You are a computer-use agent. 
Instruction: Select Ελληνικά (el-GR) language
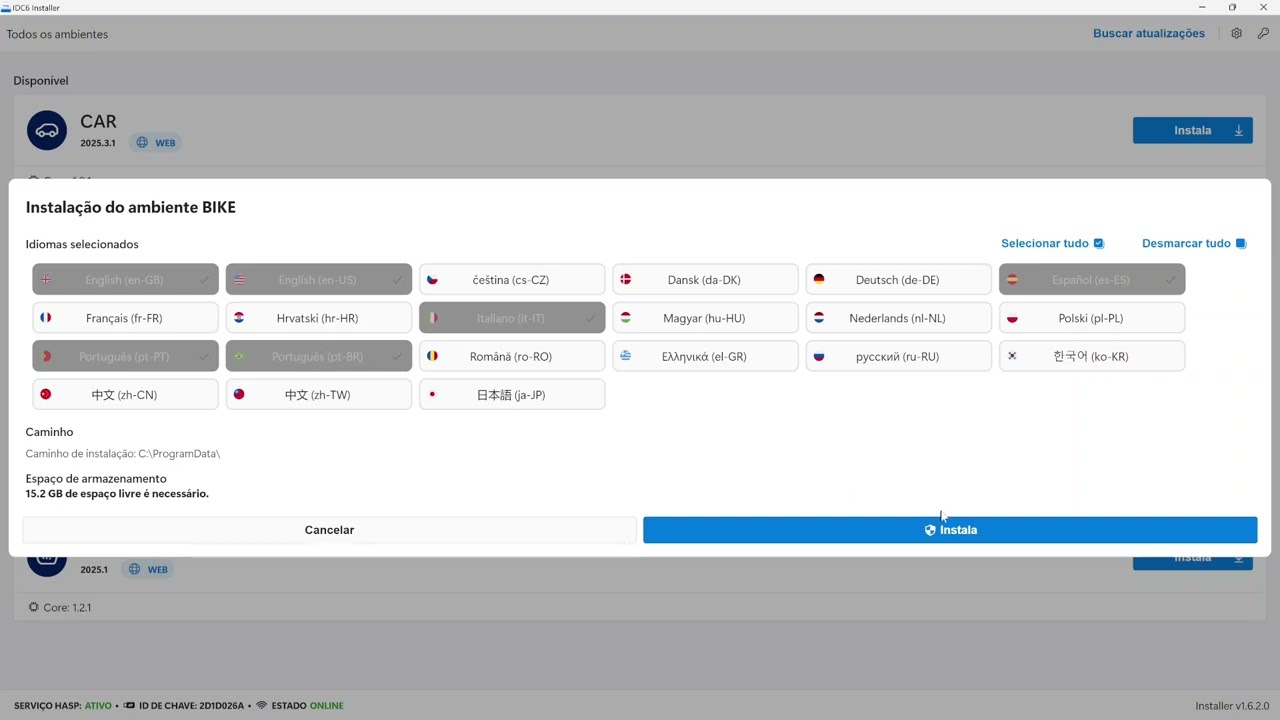point(705,356)
